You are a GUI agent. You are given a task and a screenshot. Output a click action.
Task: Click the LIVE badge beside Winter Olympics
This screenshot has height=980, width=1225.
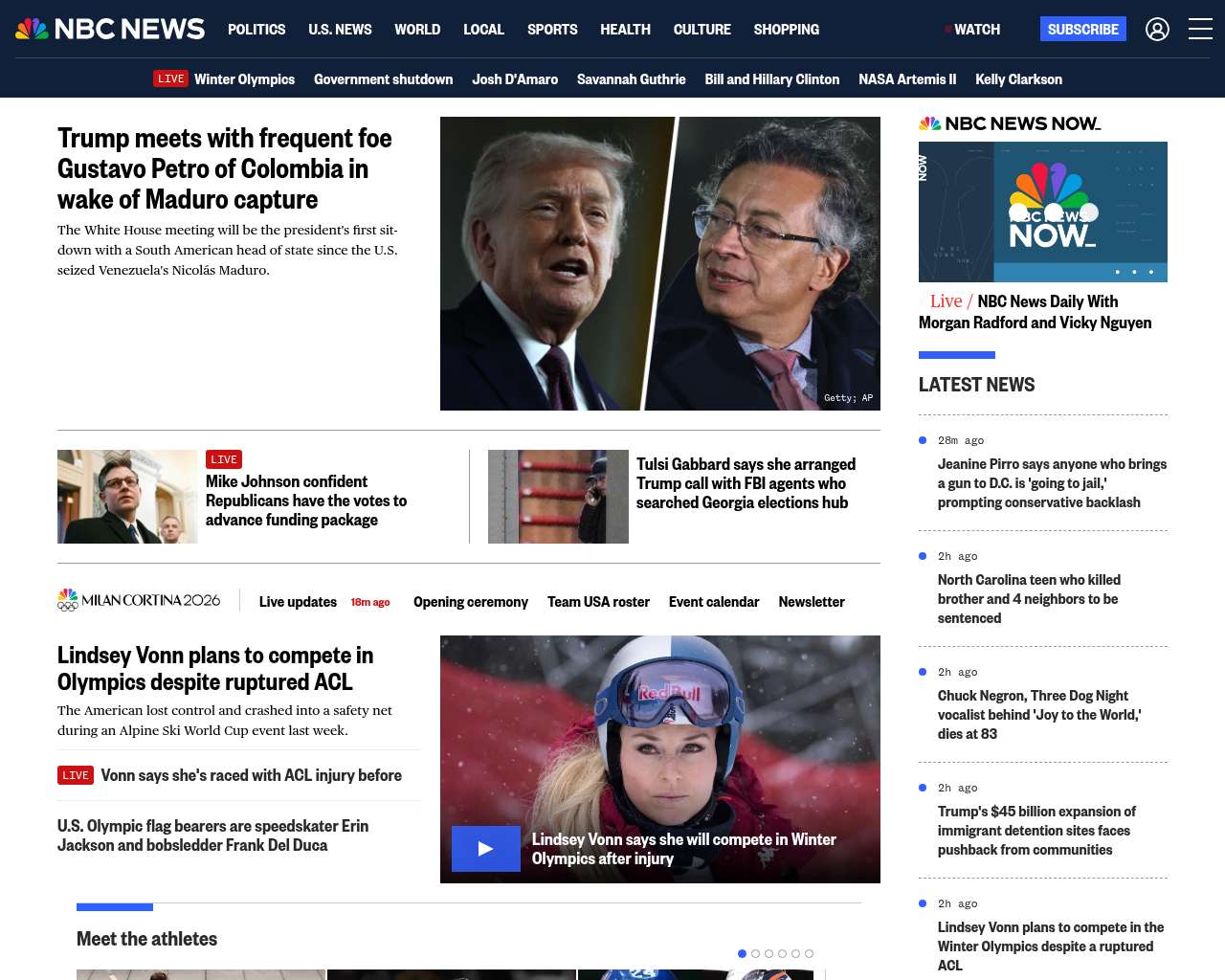171,78
